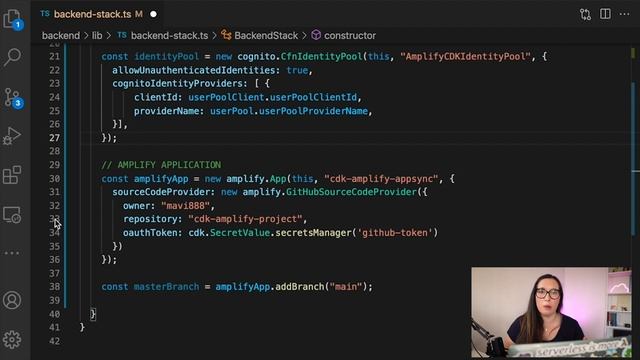The height and width of the screenshot is (360, 640).
Task: Open the Remote Explorer view
Action: tap(12, 214)
